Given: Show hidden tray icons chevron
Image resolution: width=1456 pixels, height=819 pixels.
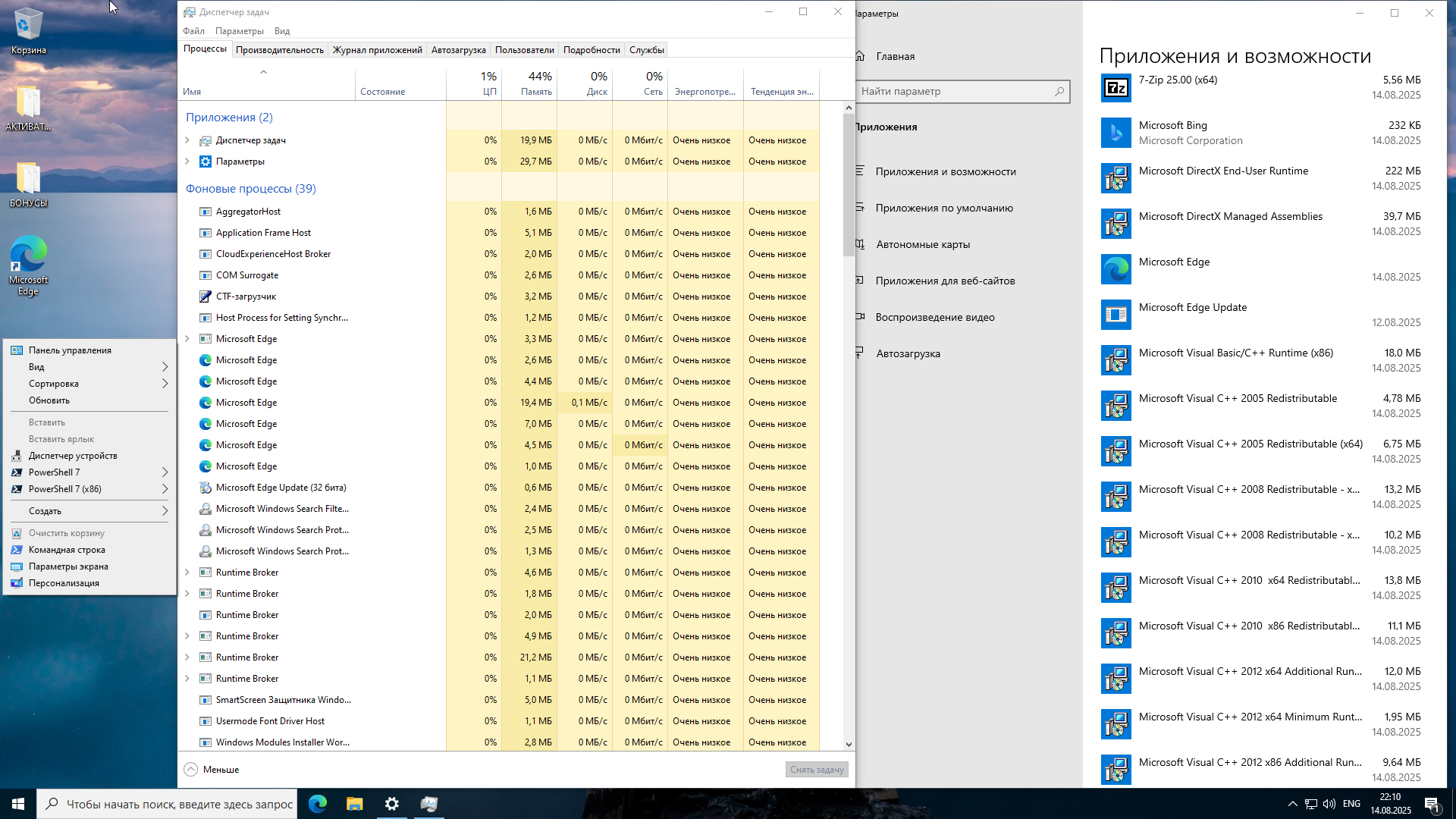Looking at the screenshot, I should (x=1292, y=804).
